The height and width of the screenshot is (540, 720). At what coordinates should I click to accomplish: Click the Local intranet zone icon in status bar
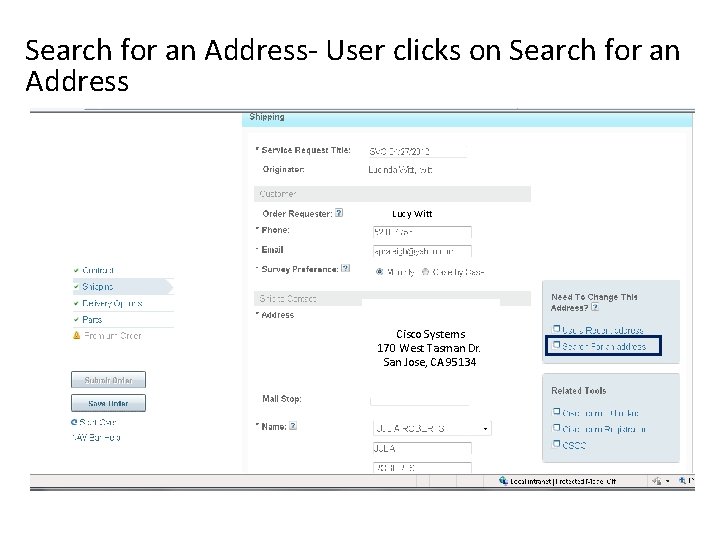point(503,480)
